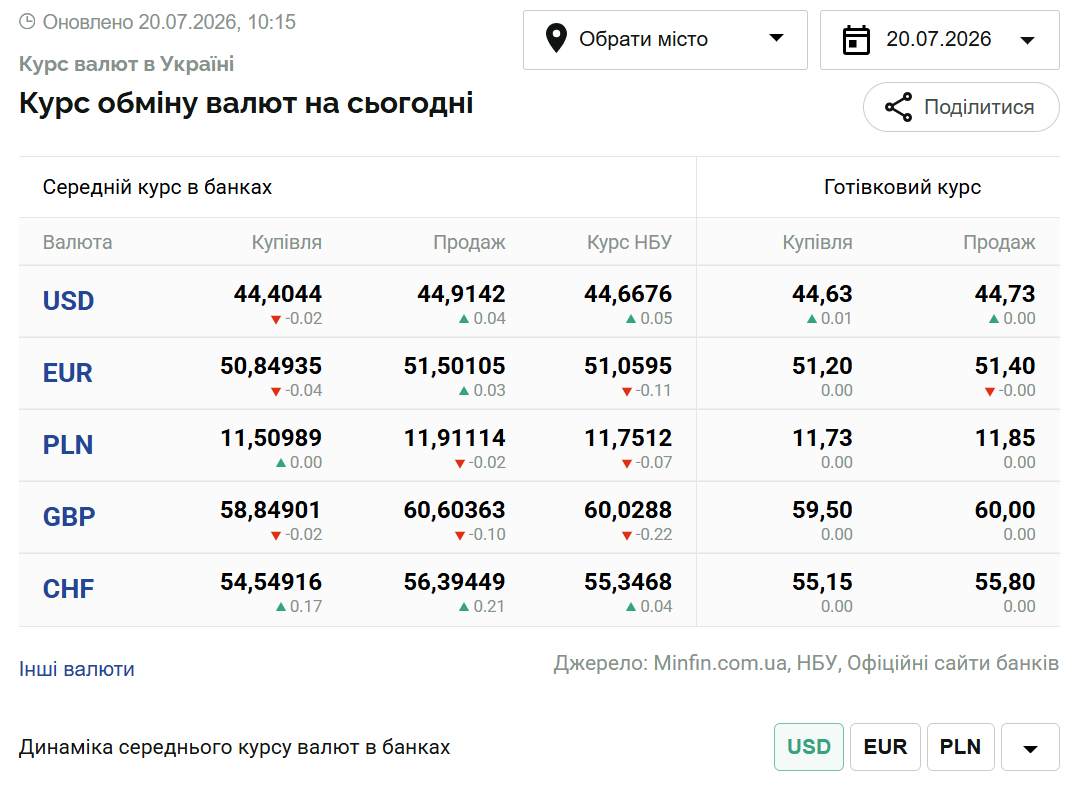Open the PLN currency link
The image size is (1080, 792).
pyautogui.click(x=68, y=445)
